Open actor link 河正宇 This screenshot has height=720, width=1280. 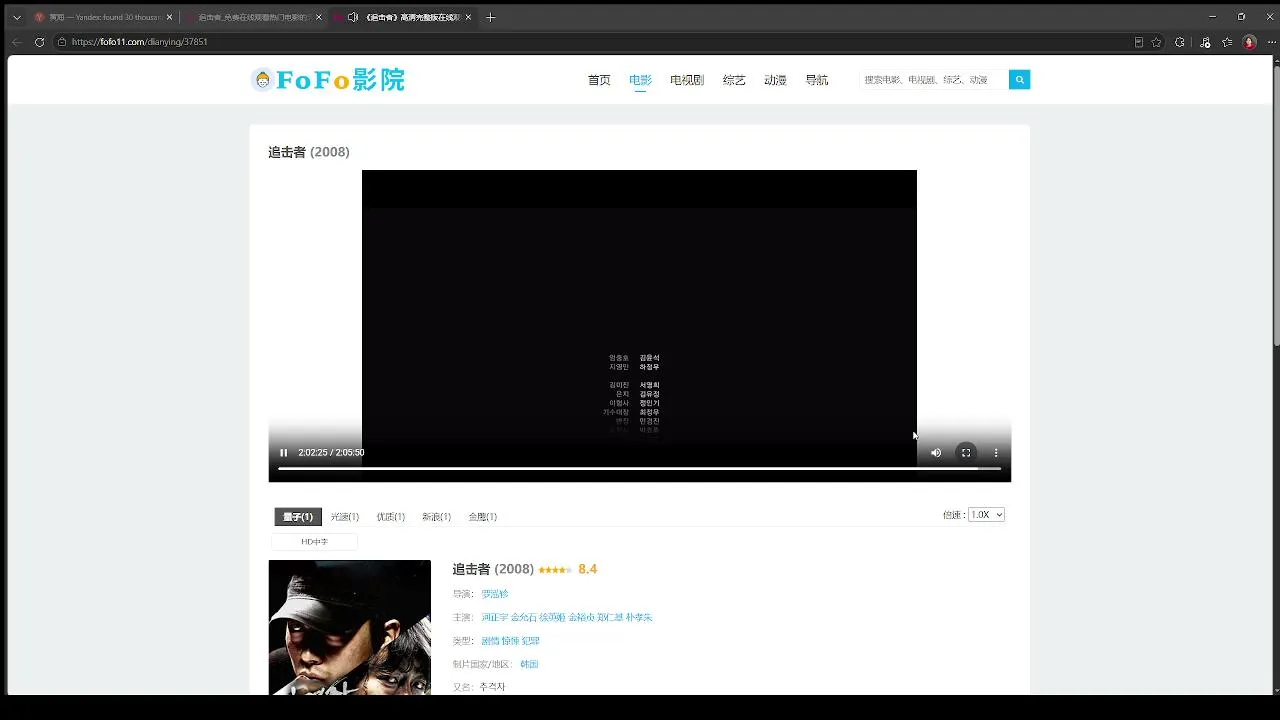pyautogui.click(x=495, y=618)
